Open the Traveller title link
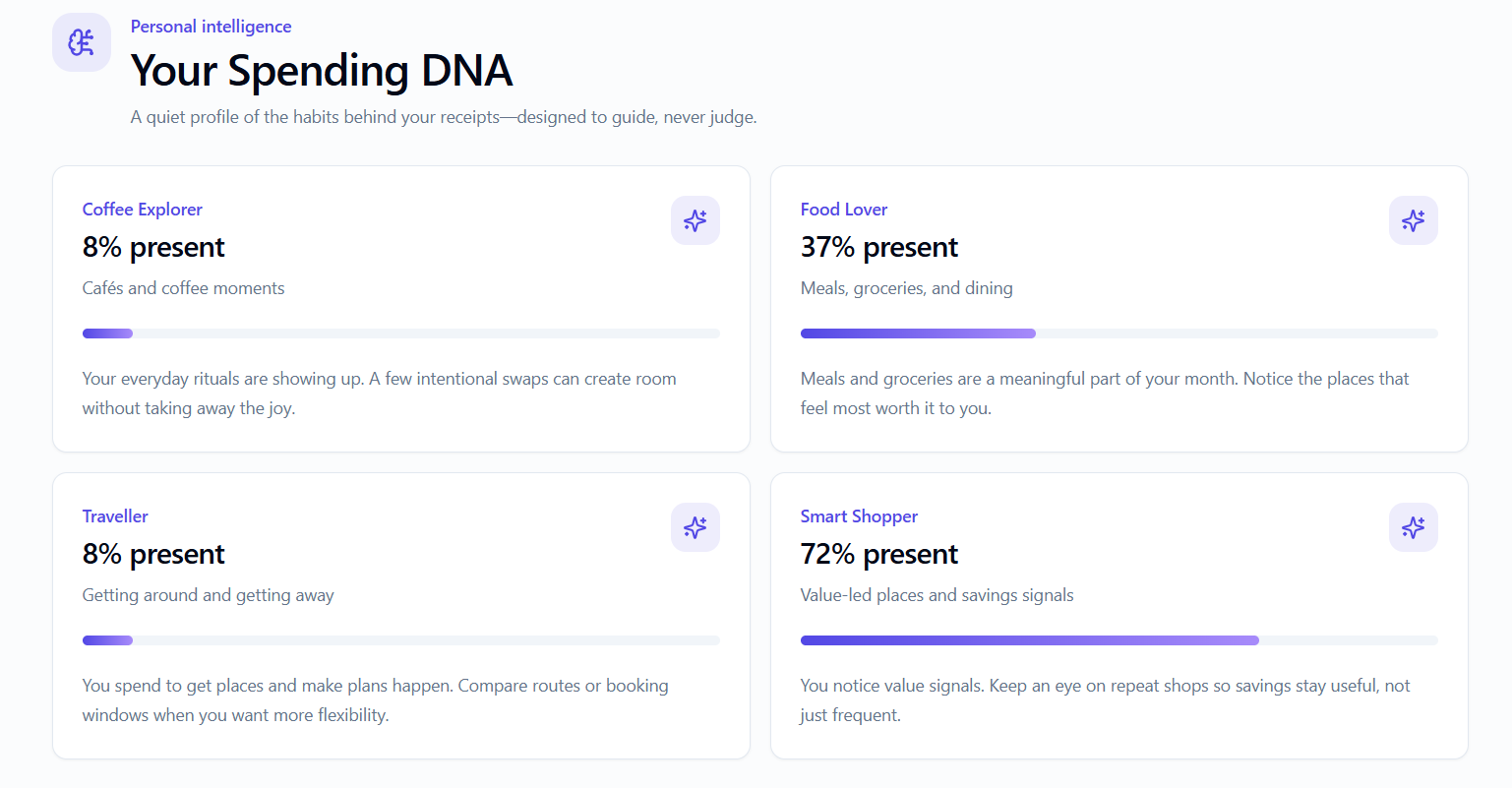Screen dimensions: 1512x788 point(115,516)
